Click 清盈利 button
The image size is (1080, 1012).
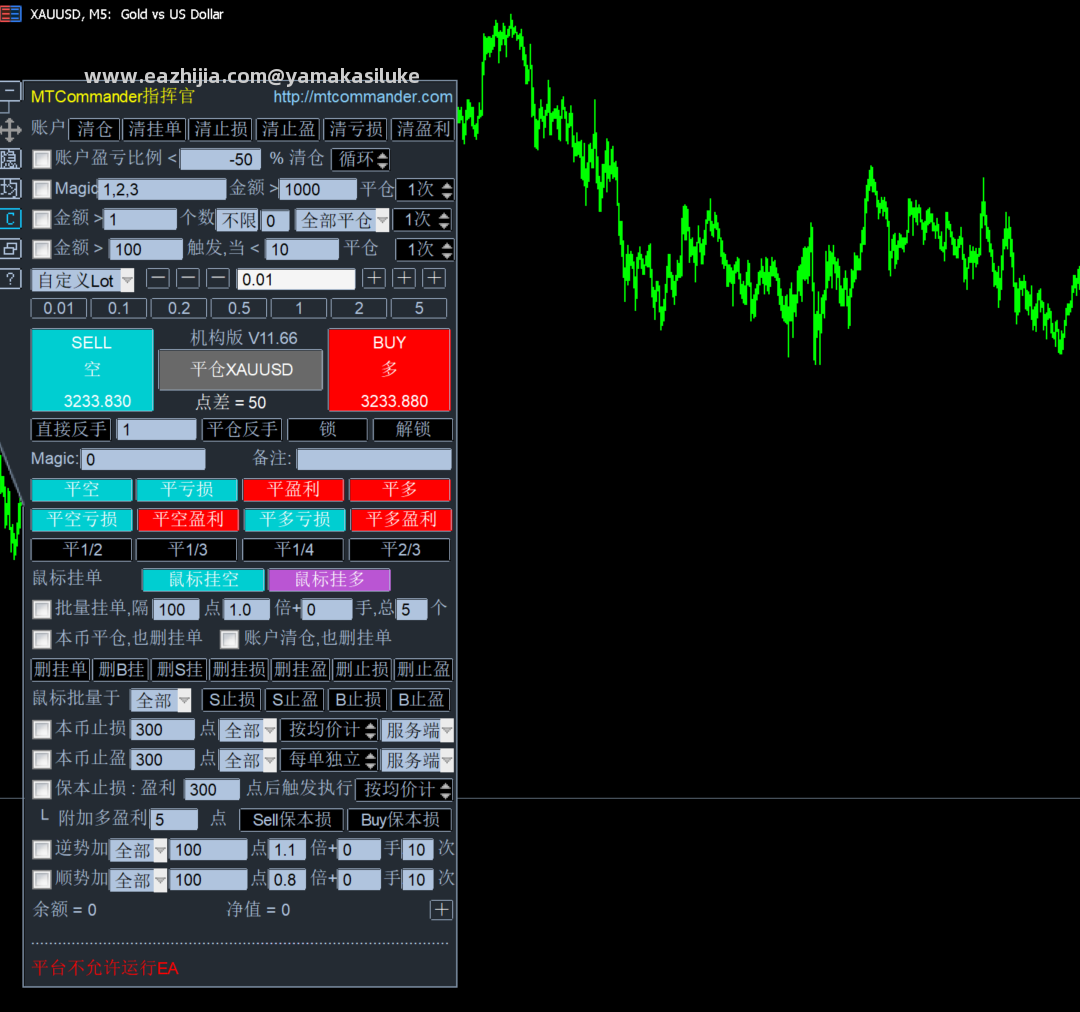point(423,129)
